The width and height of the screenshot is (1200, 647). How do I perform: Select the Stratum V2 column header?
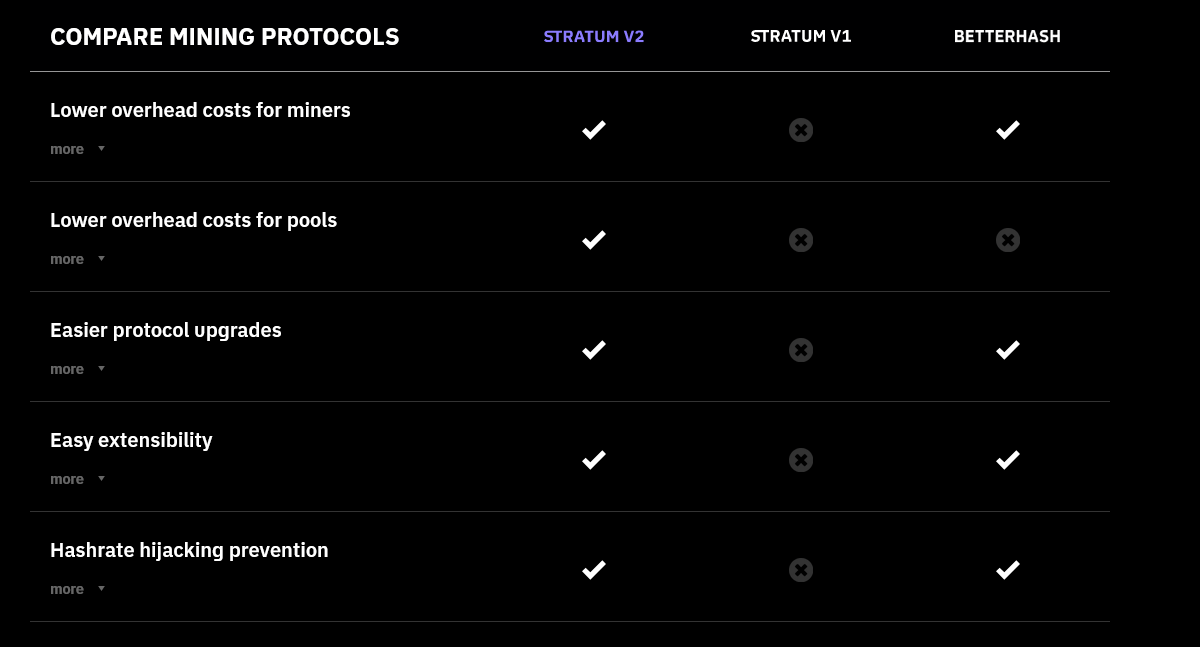(x=594, y=37)
